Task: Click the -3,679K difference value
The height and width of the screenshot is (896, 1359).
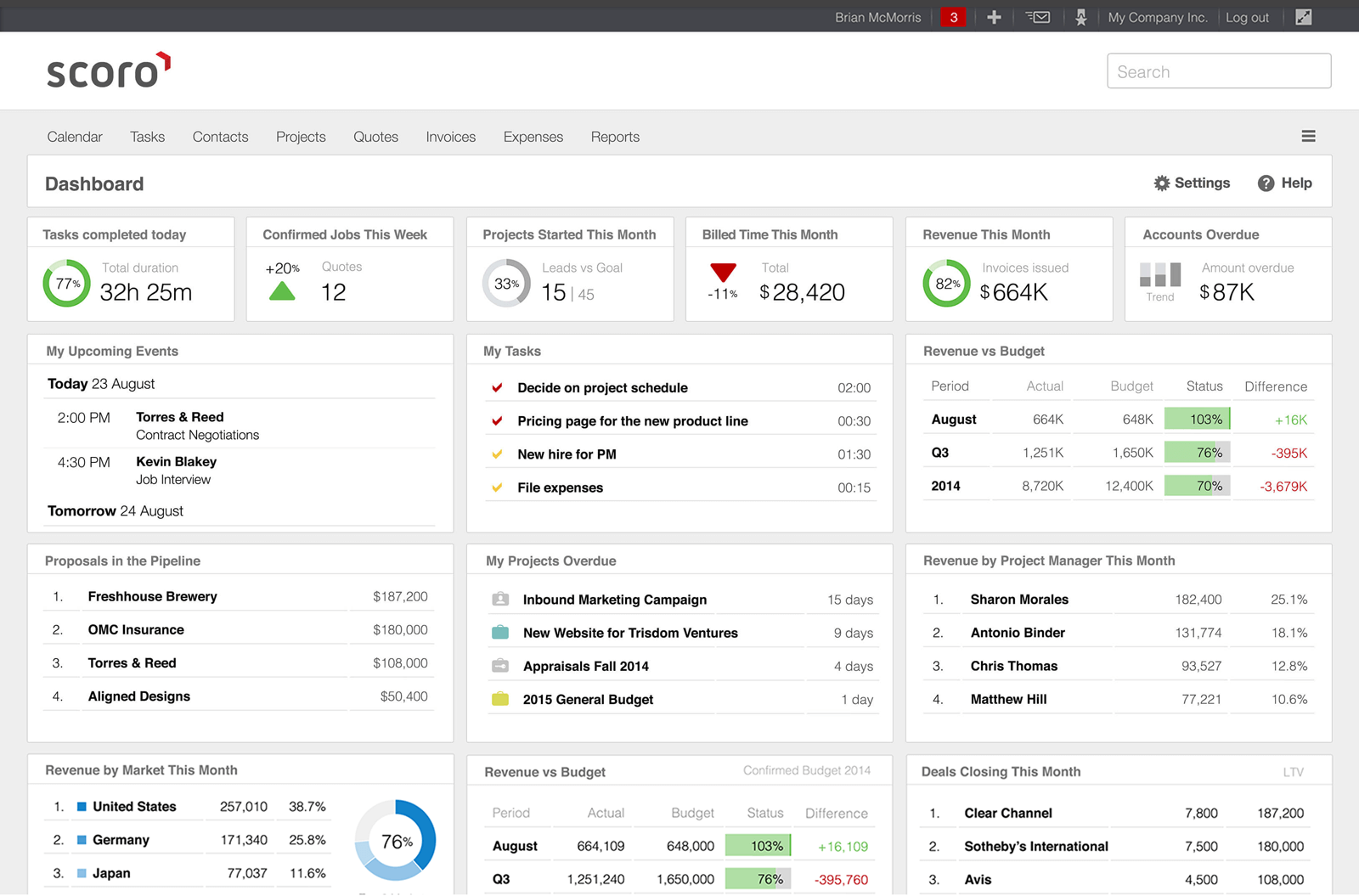Action: click(1283, 486)
